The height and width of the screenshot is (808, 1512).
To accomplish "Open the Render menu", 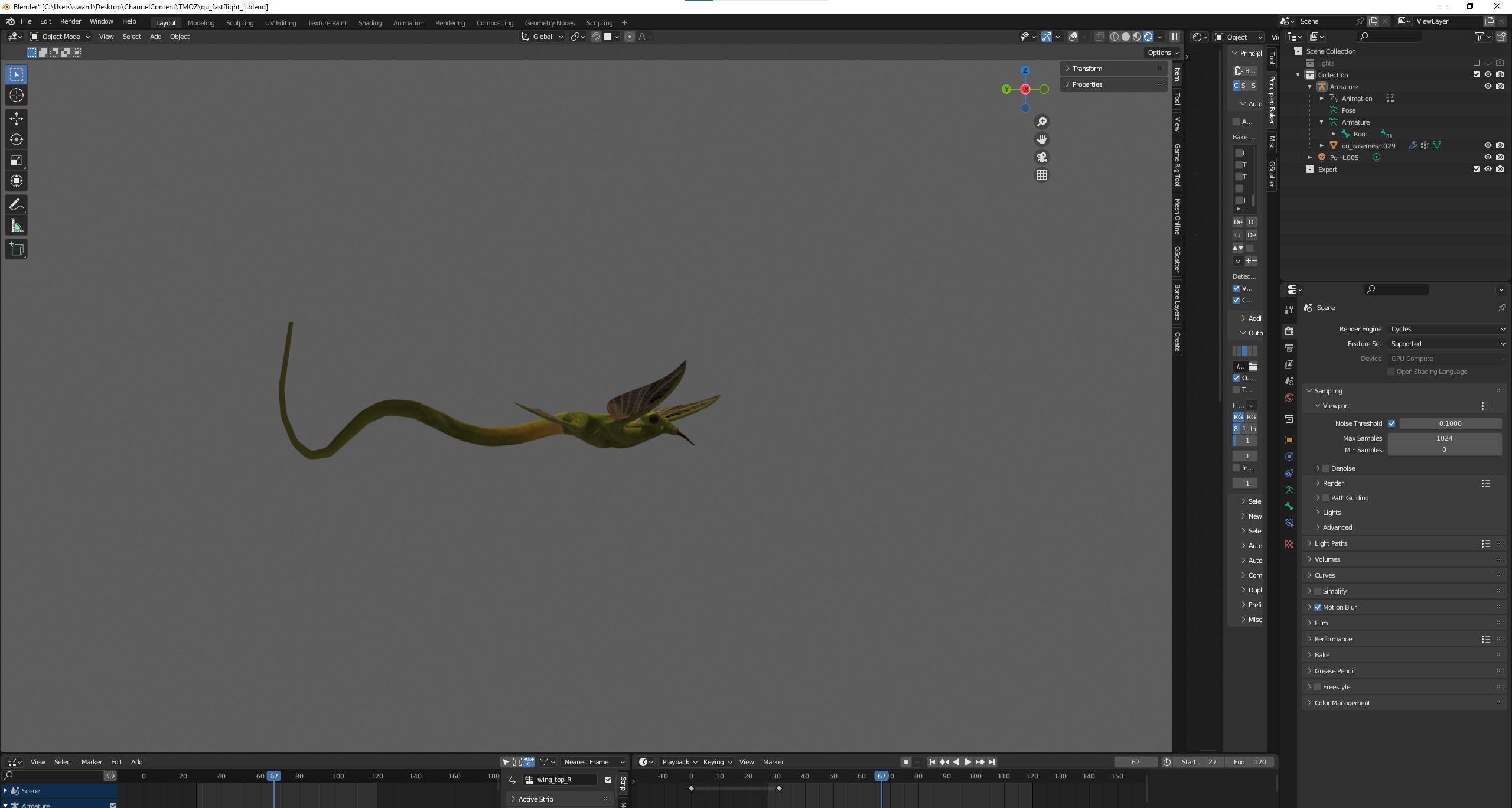I will click(x=70, y=21).
